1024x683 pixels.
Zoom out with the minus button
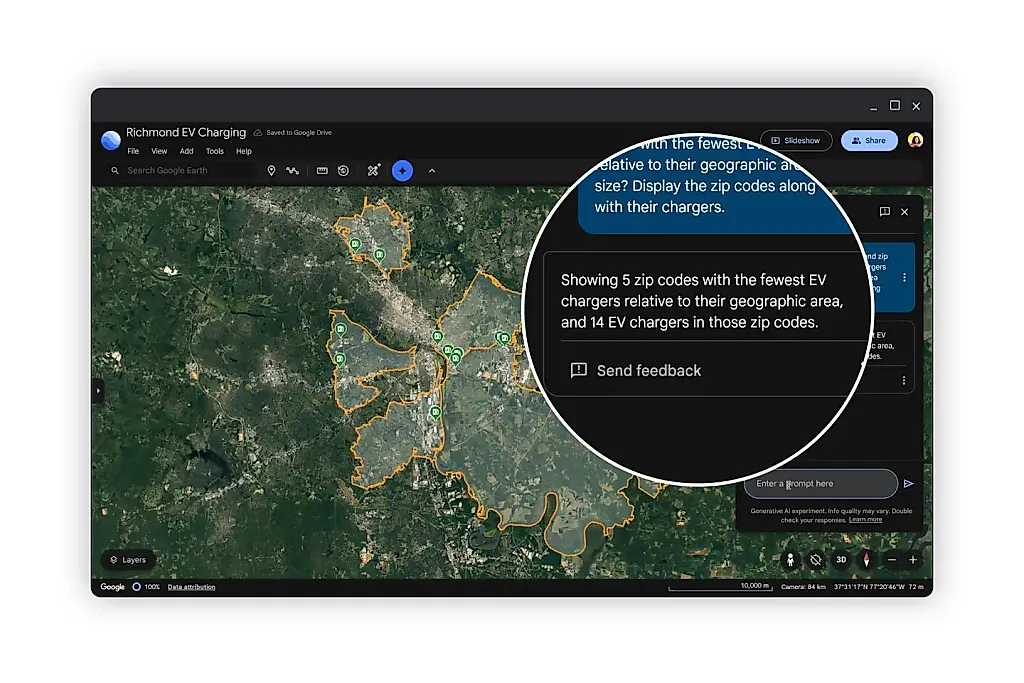coord(892,560)
